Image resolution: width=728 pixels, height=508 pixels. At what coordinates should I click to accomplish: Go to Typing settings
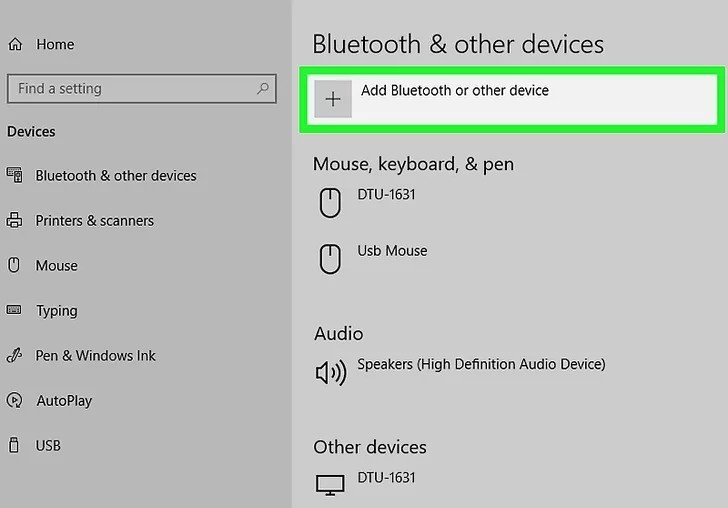pyautogui.click(x=57, y=311)
